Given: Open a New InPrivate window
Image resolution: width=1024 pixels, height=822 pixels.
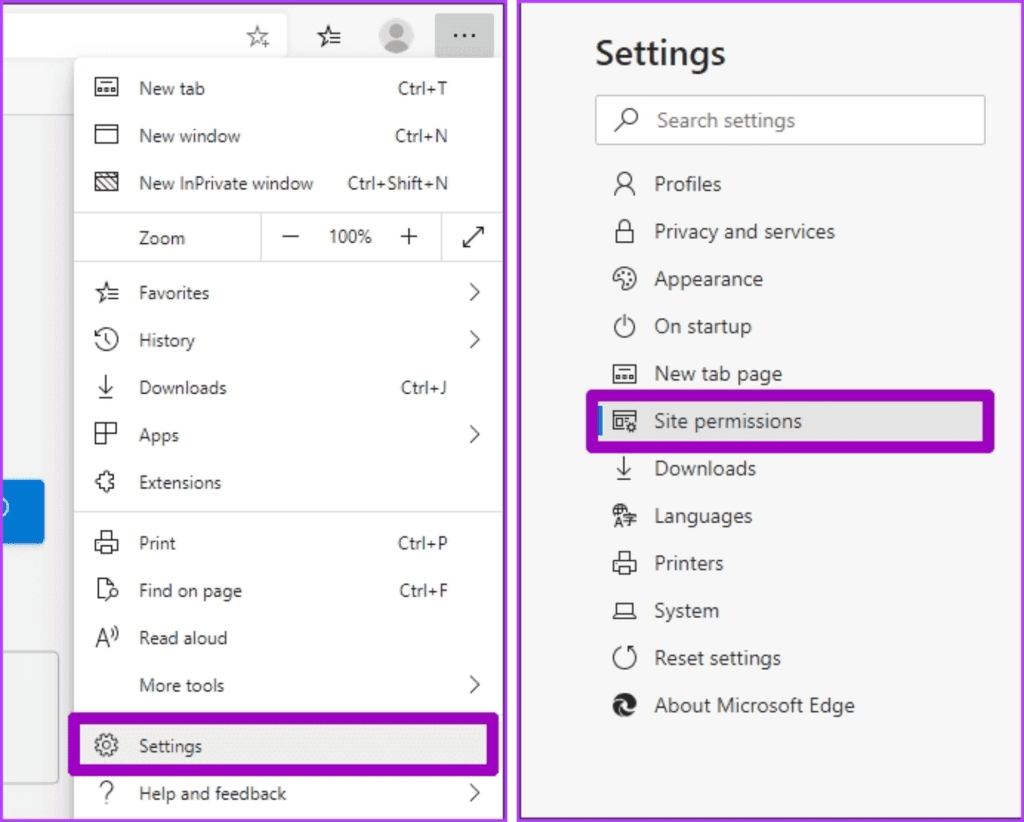Looking at the screenshot, I should point(225,183).
